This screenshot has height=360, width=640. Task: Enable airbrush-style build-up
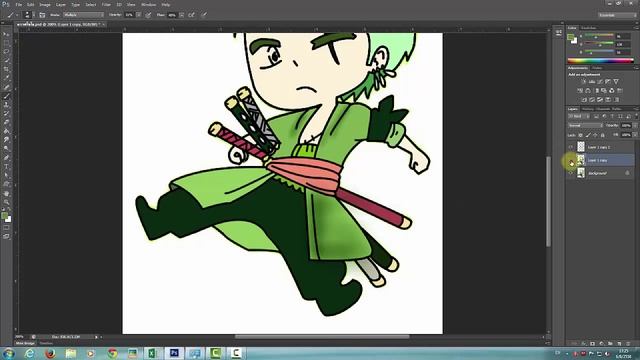tap(191, 15)
